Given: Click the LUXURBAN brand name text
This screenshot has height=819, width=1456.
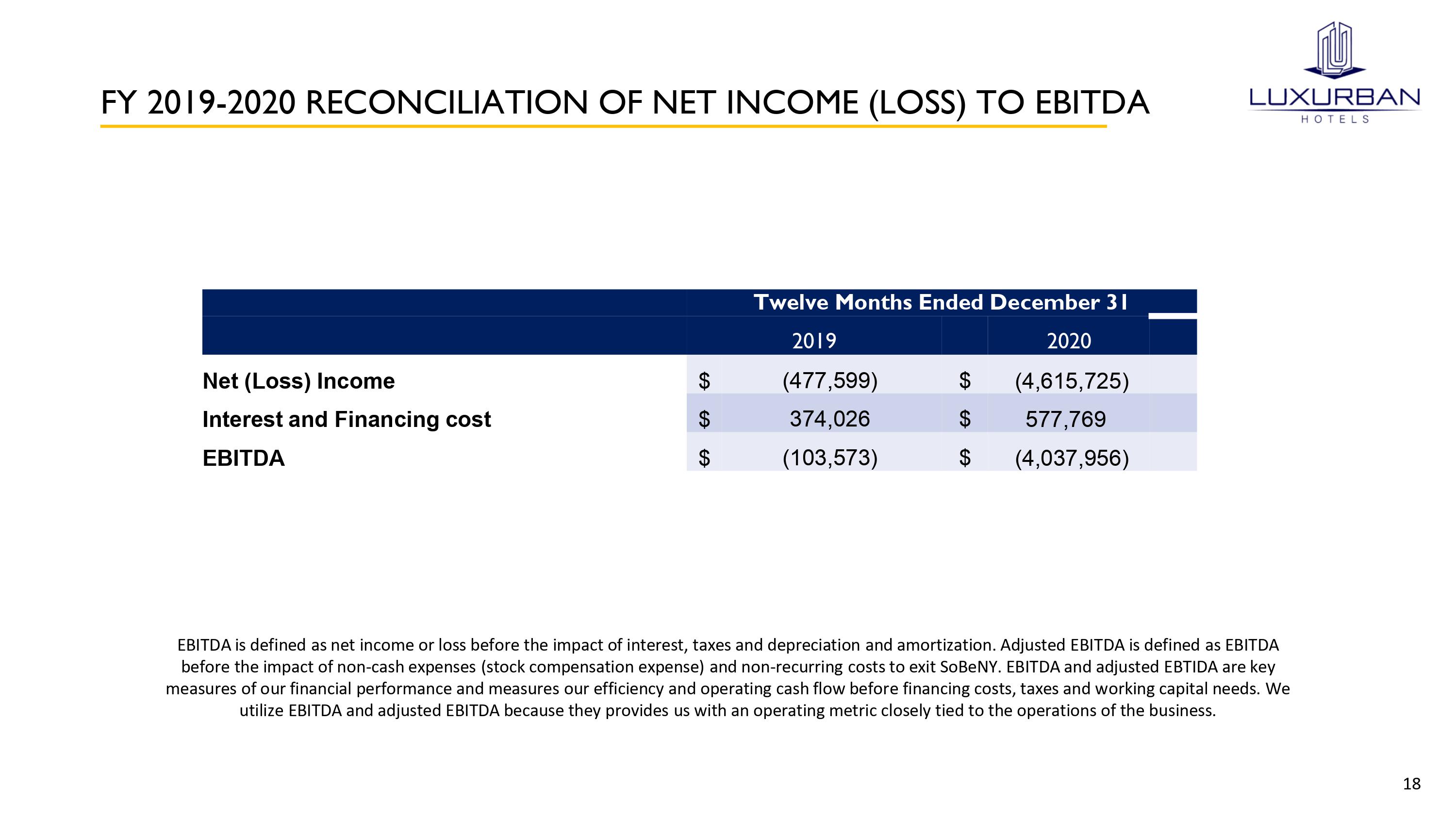Looking at the screenshot, I should tap(1335, 98).
